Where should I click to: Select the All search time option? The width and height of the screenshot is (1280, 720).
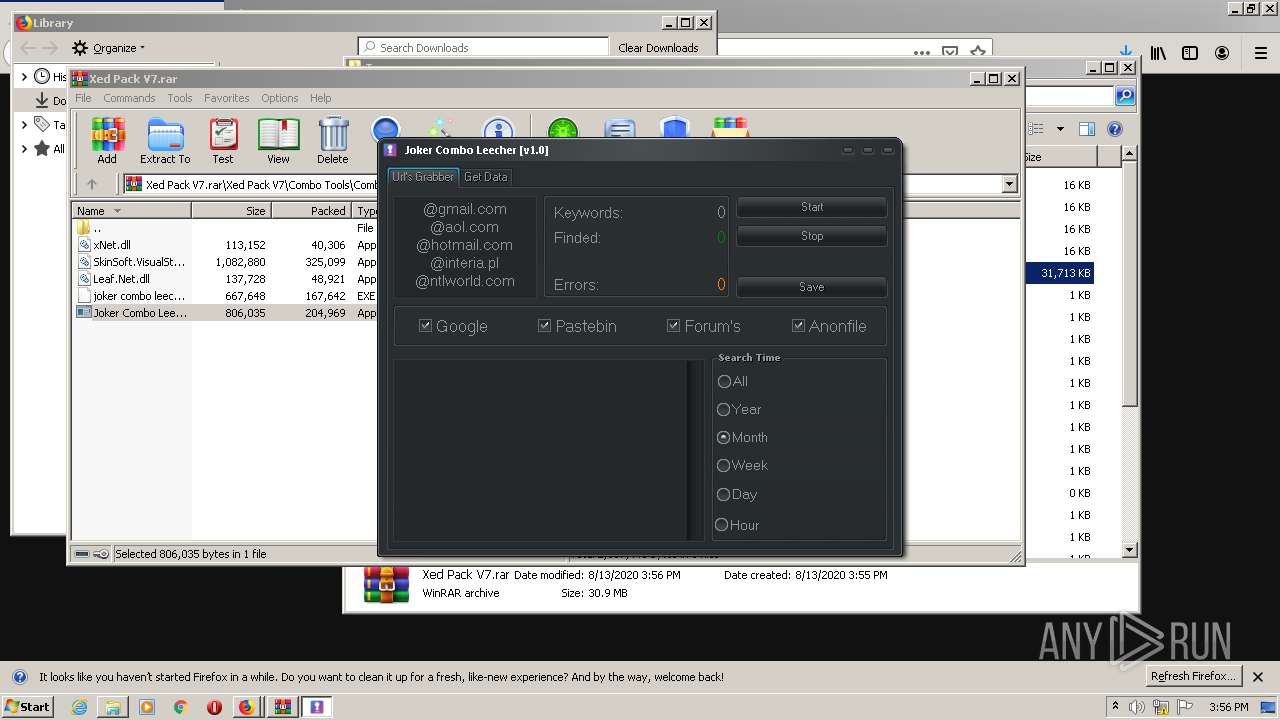click(724, 381)
